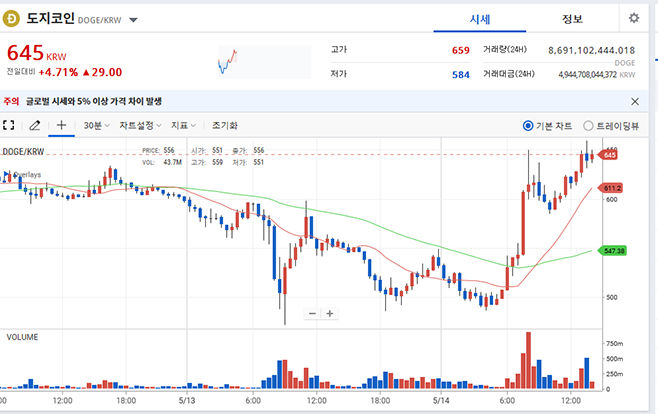Select the 트레이딩뷰 radio option
This screenshot has width=658, height=414.
pyautogui.click(x=588, y=126)
